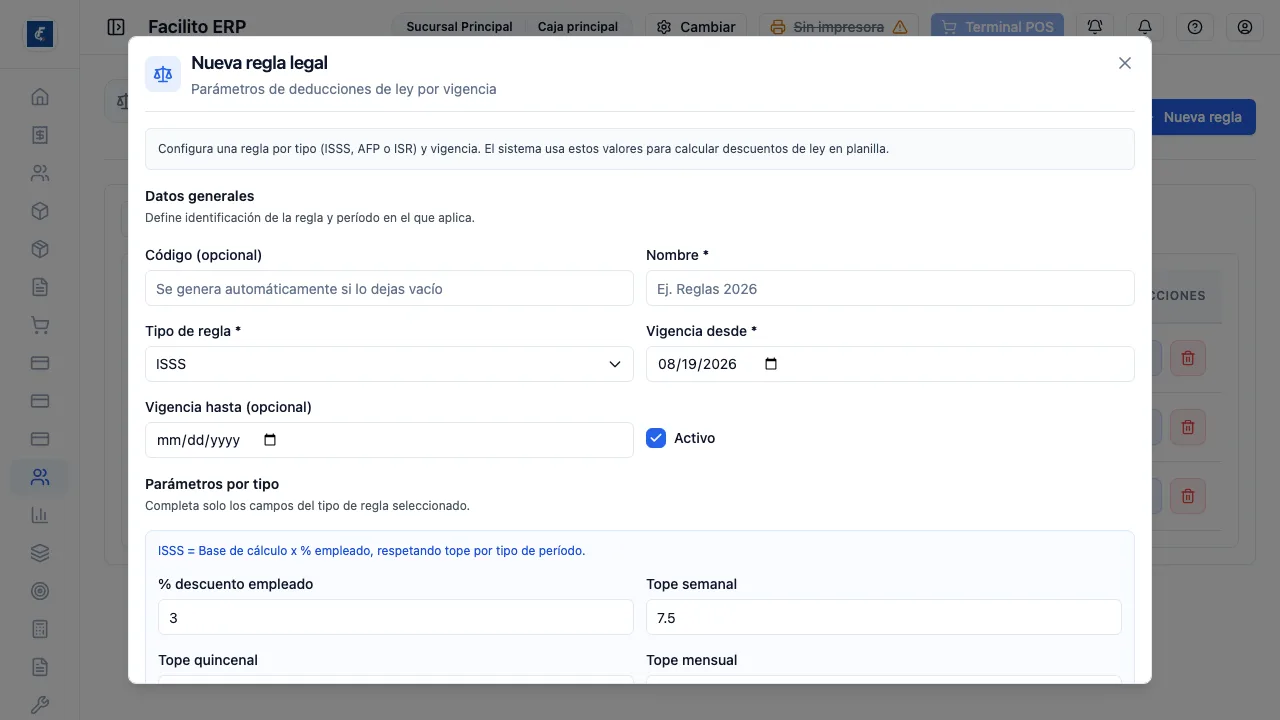Click the Tope quincenal label
The height and width of the screenshot is (720, 1280).
coord(208,660)
